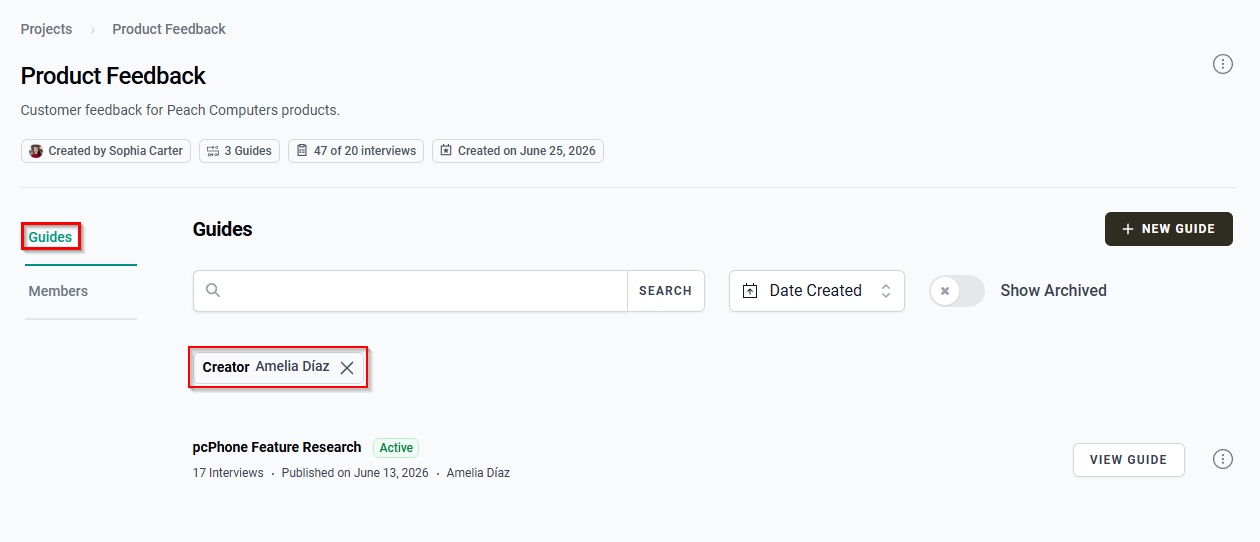Click the interviews clipboard icon
Image resolution: width=1260 pixels, height=542 pixels.
pyautogui.click(x=302, y=151)
